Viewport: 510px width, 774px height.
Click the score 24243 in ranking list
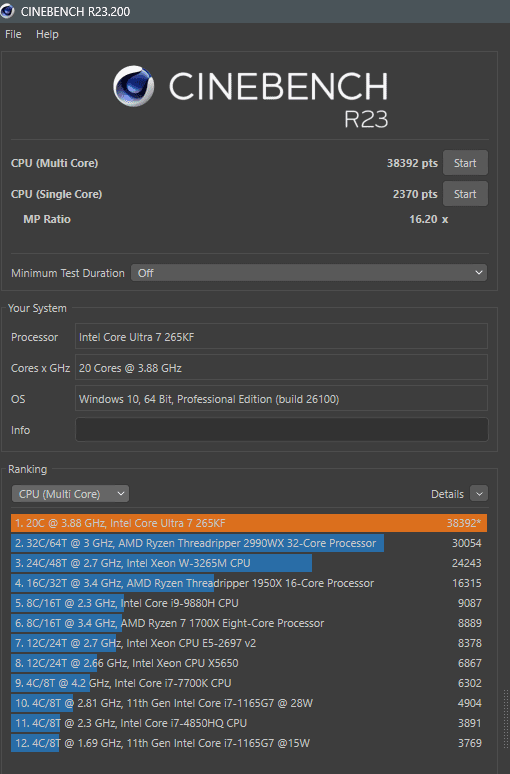coord(467,563)
